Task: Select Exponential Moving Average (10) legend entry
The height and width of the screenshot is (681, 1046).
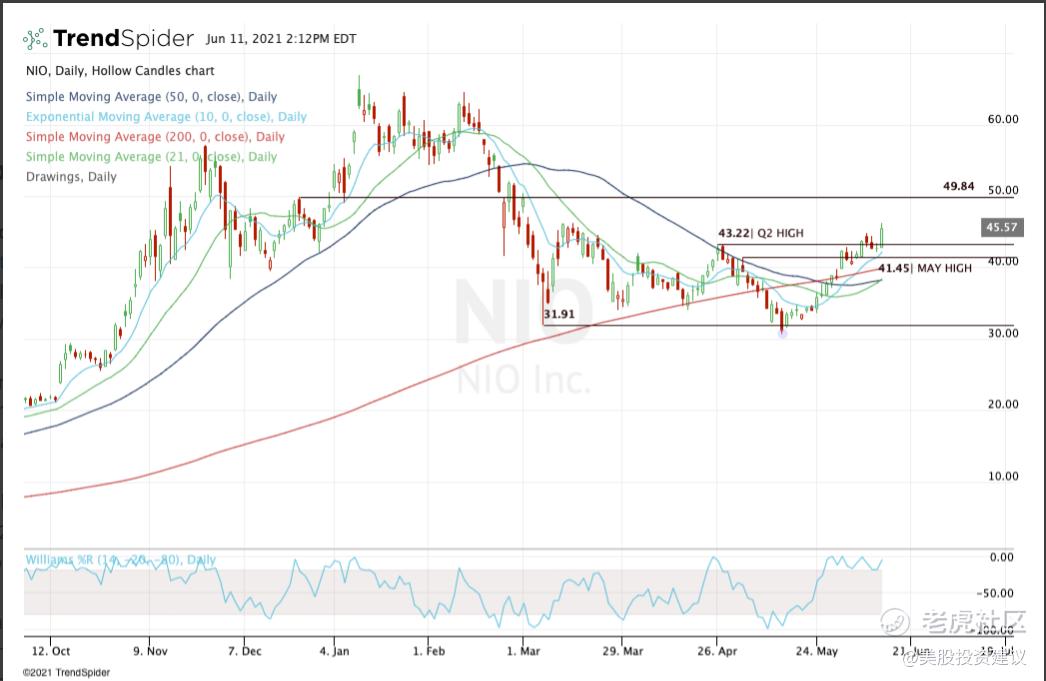Action: pyautogui.click(x=166, y=117)
